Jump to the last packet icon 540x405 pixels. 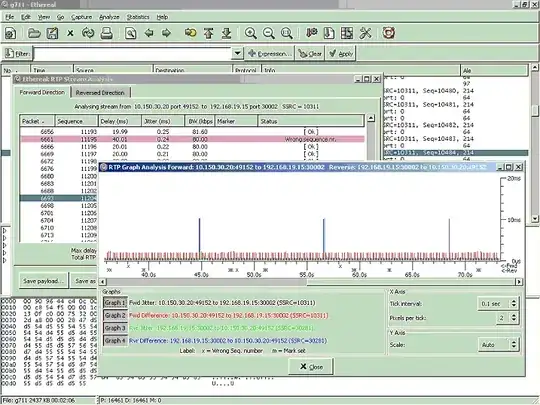226,33
